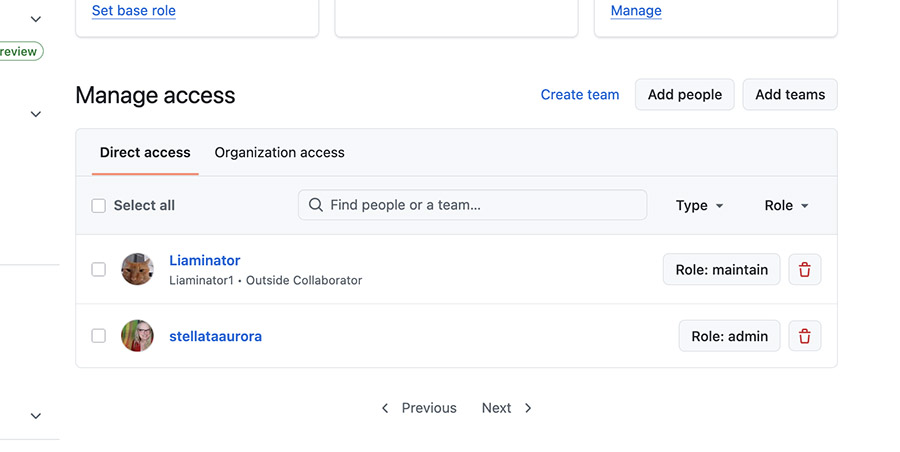Open stellataaurora's Role: admin menu
The image size is (900, 452).
point(729,336)
